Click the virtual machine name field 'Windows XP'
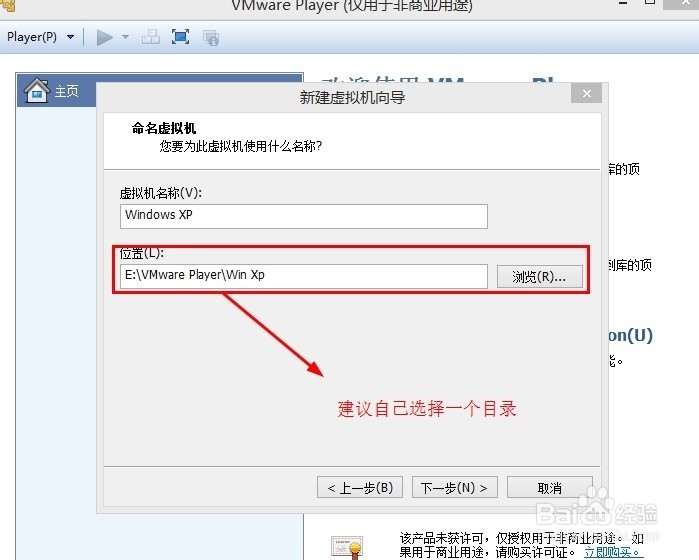The width and height of the screenshot is (699, 560). click(304, 216)
